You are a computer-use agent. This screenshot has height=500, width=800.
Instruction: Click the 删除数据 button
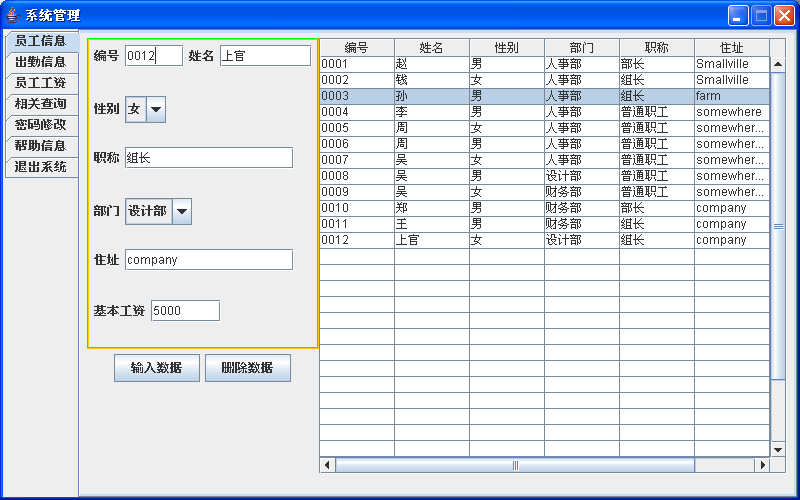click(x=248, y=368)
